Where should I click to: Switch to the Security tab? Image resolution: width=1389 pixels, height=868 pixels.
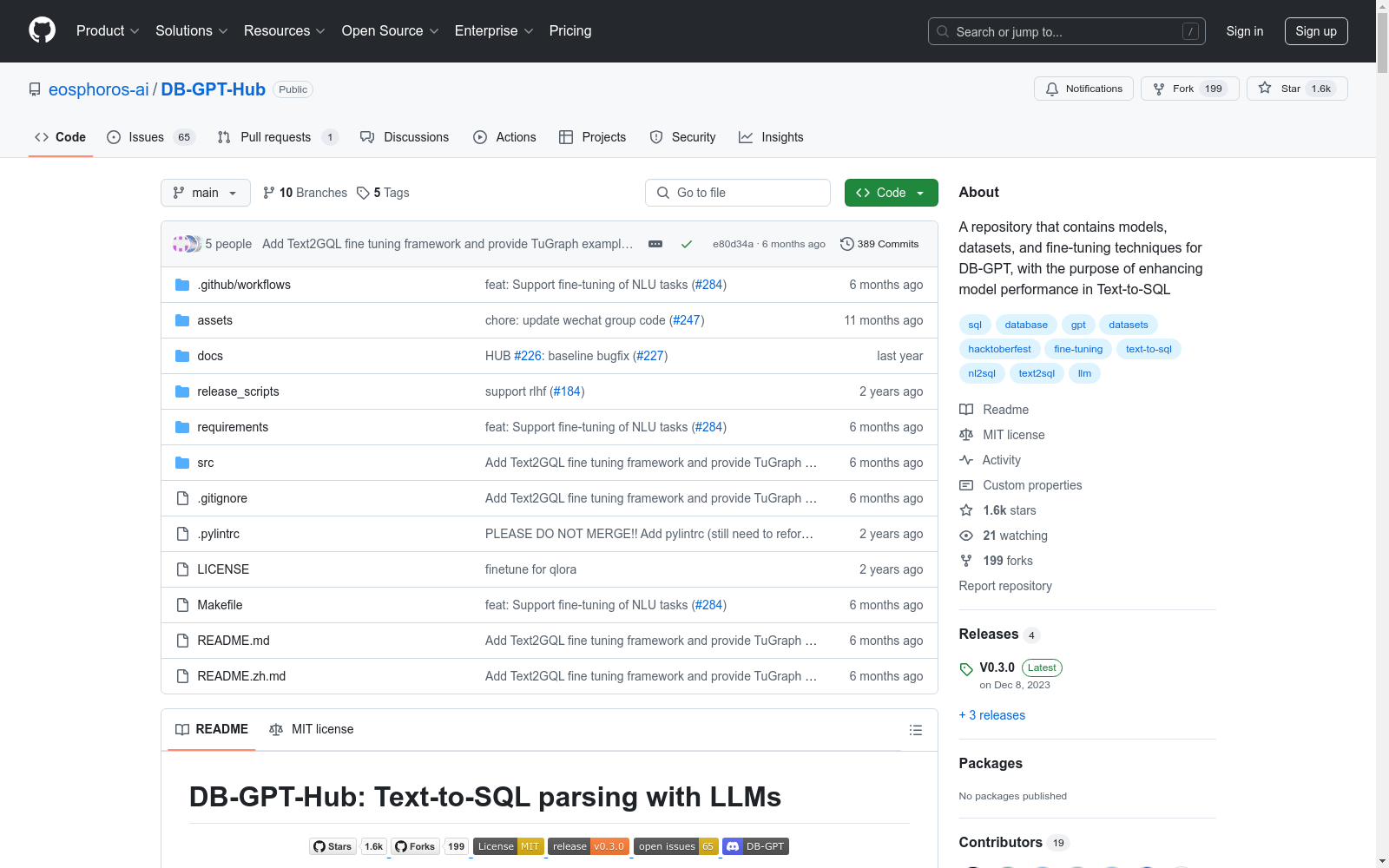click(x=682, y=137)
